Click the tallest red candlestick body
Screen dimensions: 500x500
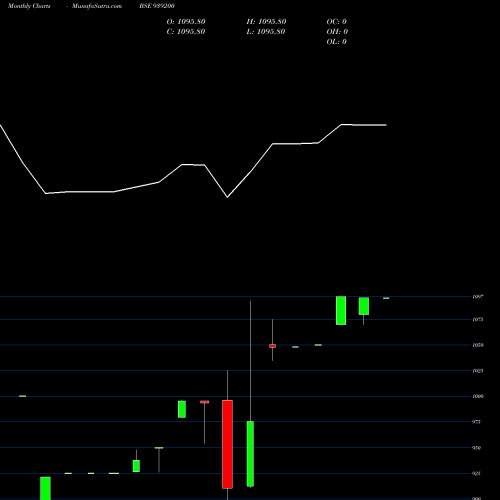click(227, 444)
